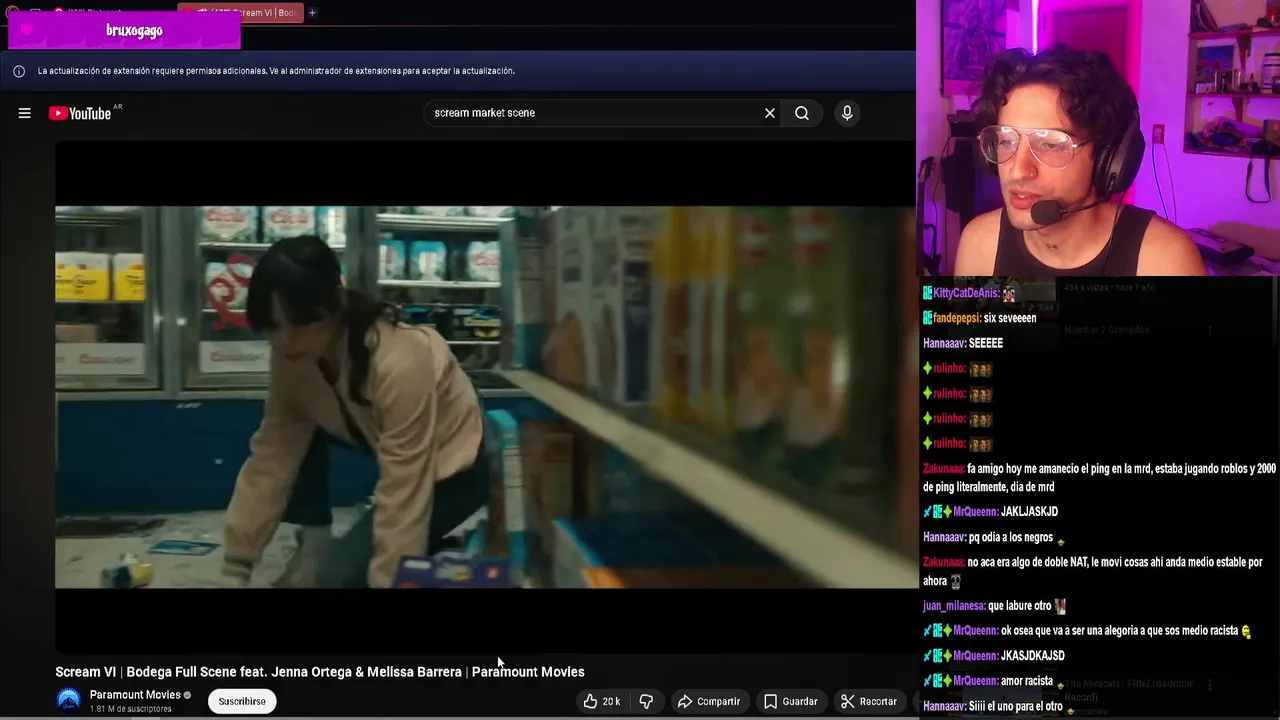1280x720 pixels.
Task: Click the magnifier search button
Action: pyautogui.click(x=802, y=113)
